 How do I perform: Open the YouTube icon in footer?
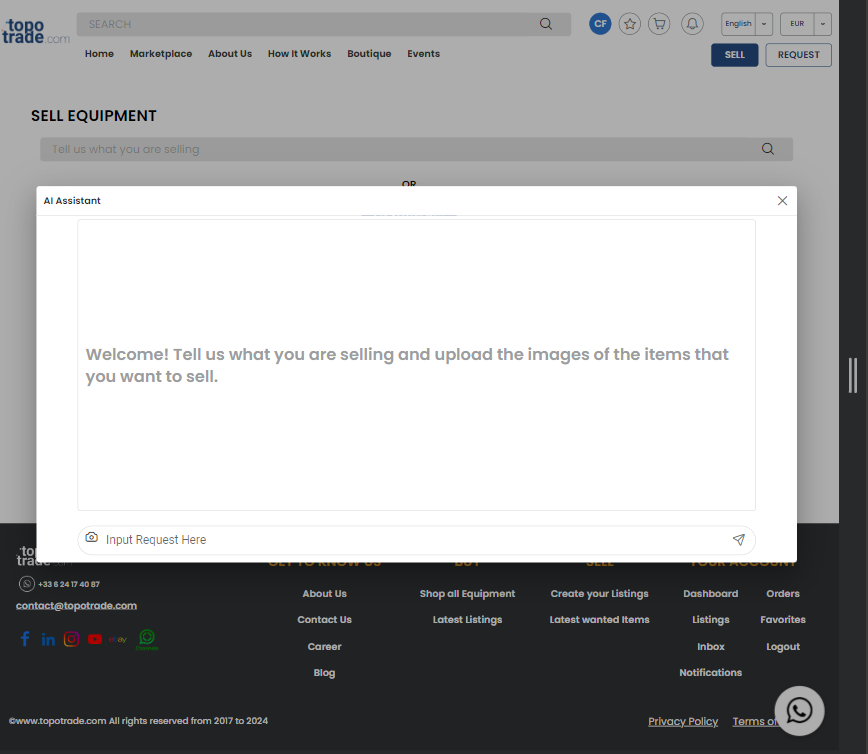[x=95, y=639]
